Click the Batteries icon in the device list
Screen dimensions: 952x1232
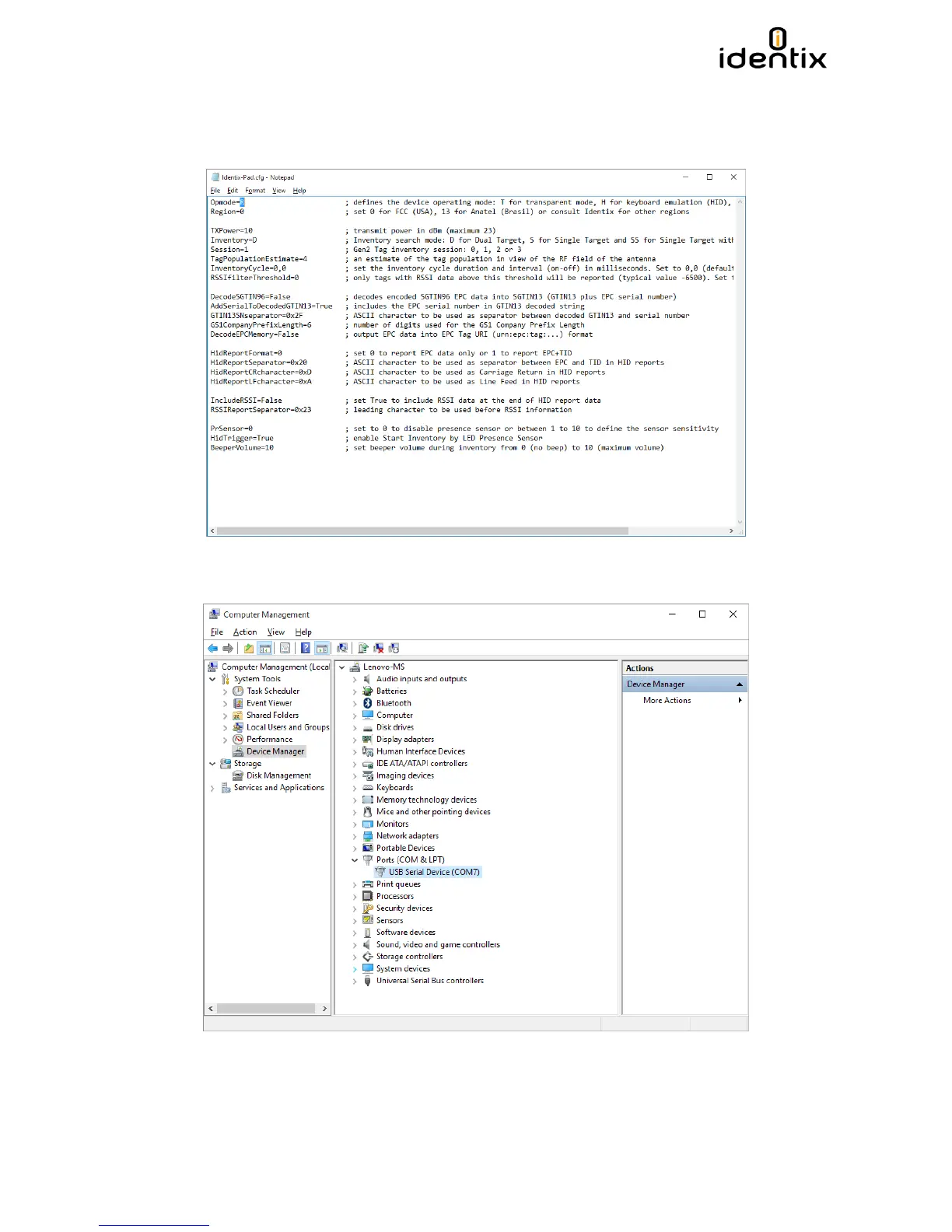(x=368, y=691)
